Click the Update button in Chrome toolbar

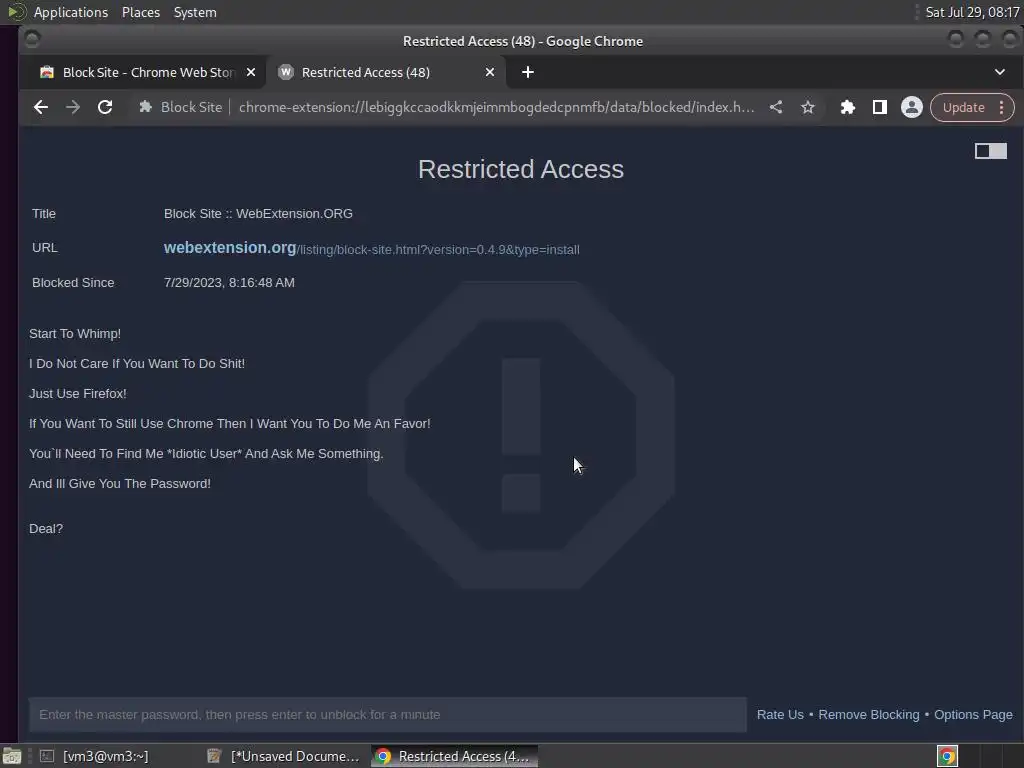click(x=963, y=107)
